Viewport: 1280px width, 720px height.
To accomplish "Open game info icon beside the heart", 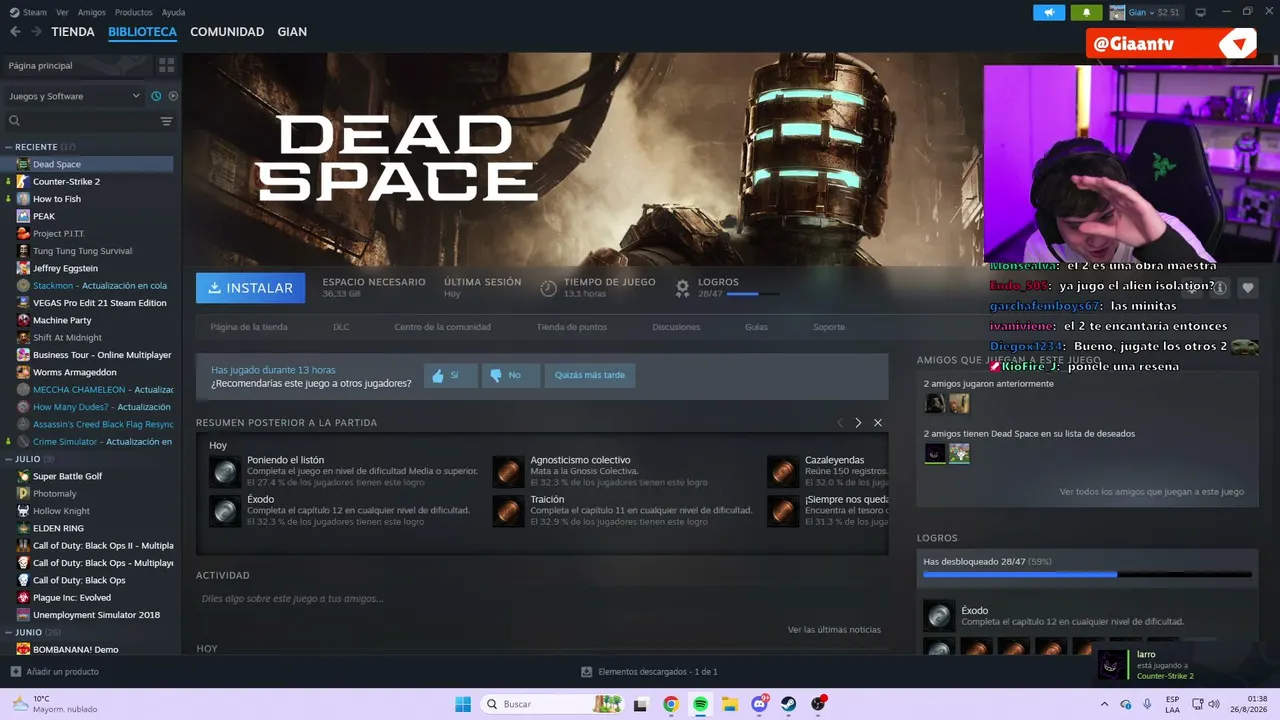I will tap(1219, 288).
